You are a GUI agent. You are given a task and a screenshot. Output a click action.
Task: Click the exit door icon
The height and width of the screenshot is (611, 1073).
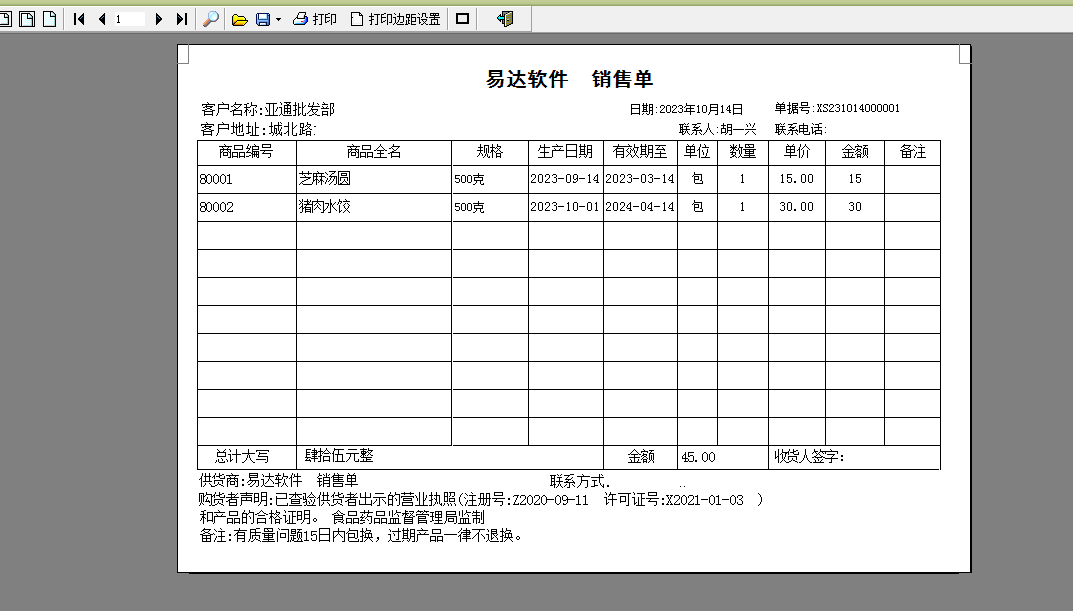[x=505, y=19]
